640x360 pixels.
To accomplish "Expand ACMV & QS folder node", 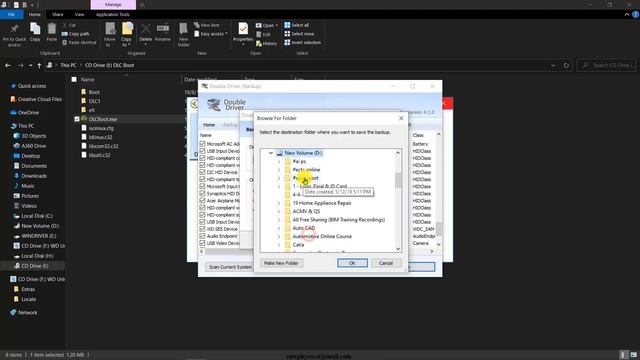I will click(x=279, y=211).
